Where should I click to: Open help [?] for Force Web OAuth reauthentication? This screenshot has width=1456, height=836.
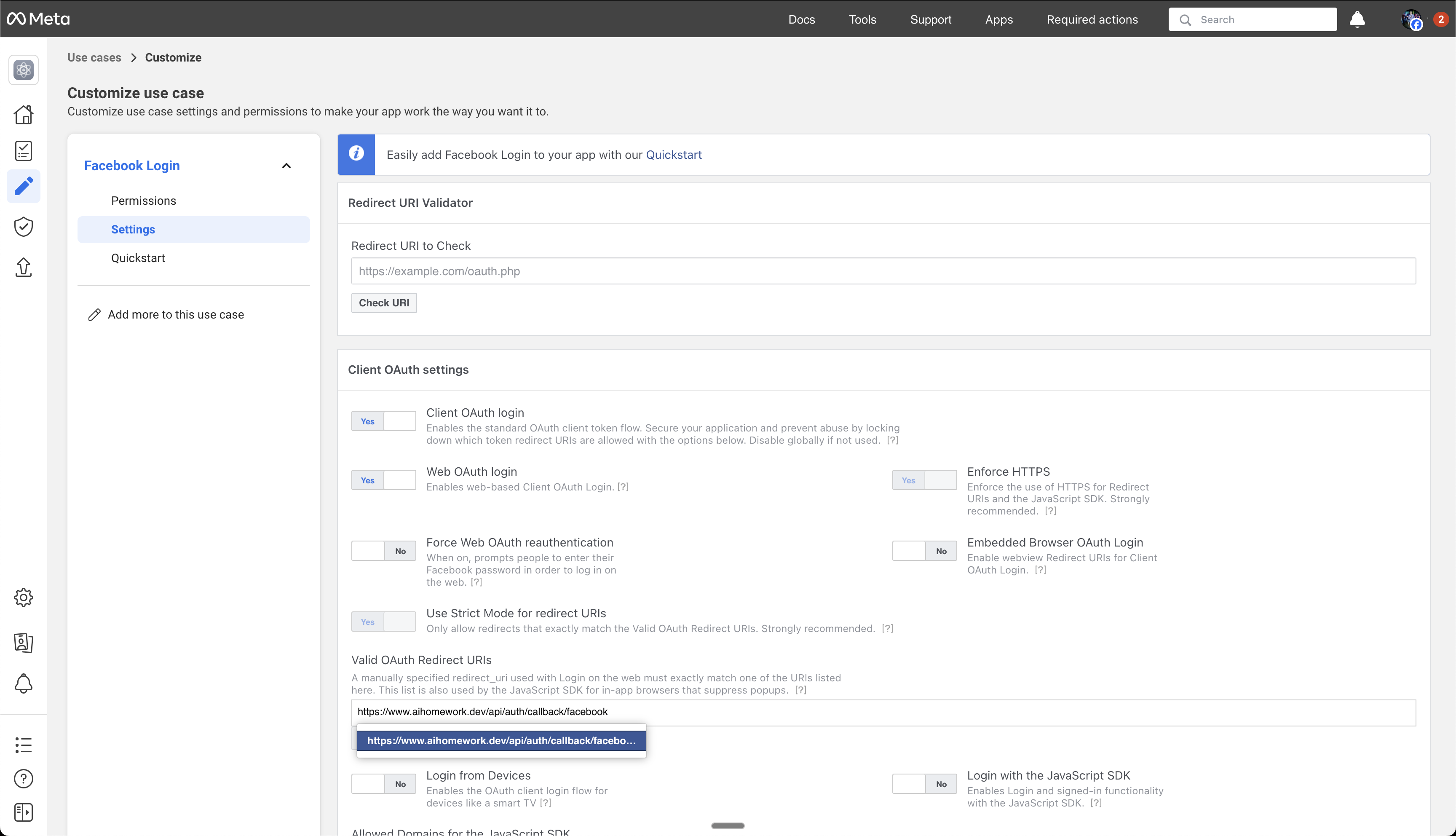coord(476,582)
